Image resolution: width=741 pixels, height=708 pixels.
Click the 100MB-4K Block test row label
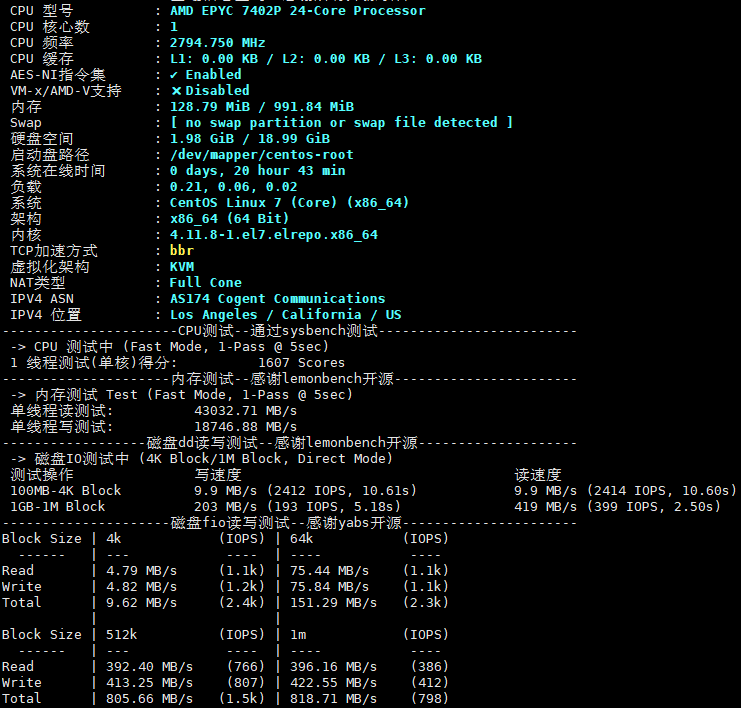tap(65, 491)
